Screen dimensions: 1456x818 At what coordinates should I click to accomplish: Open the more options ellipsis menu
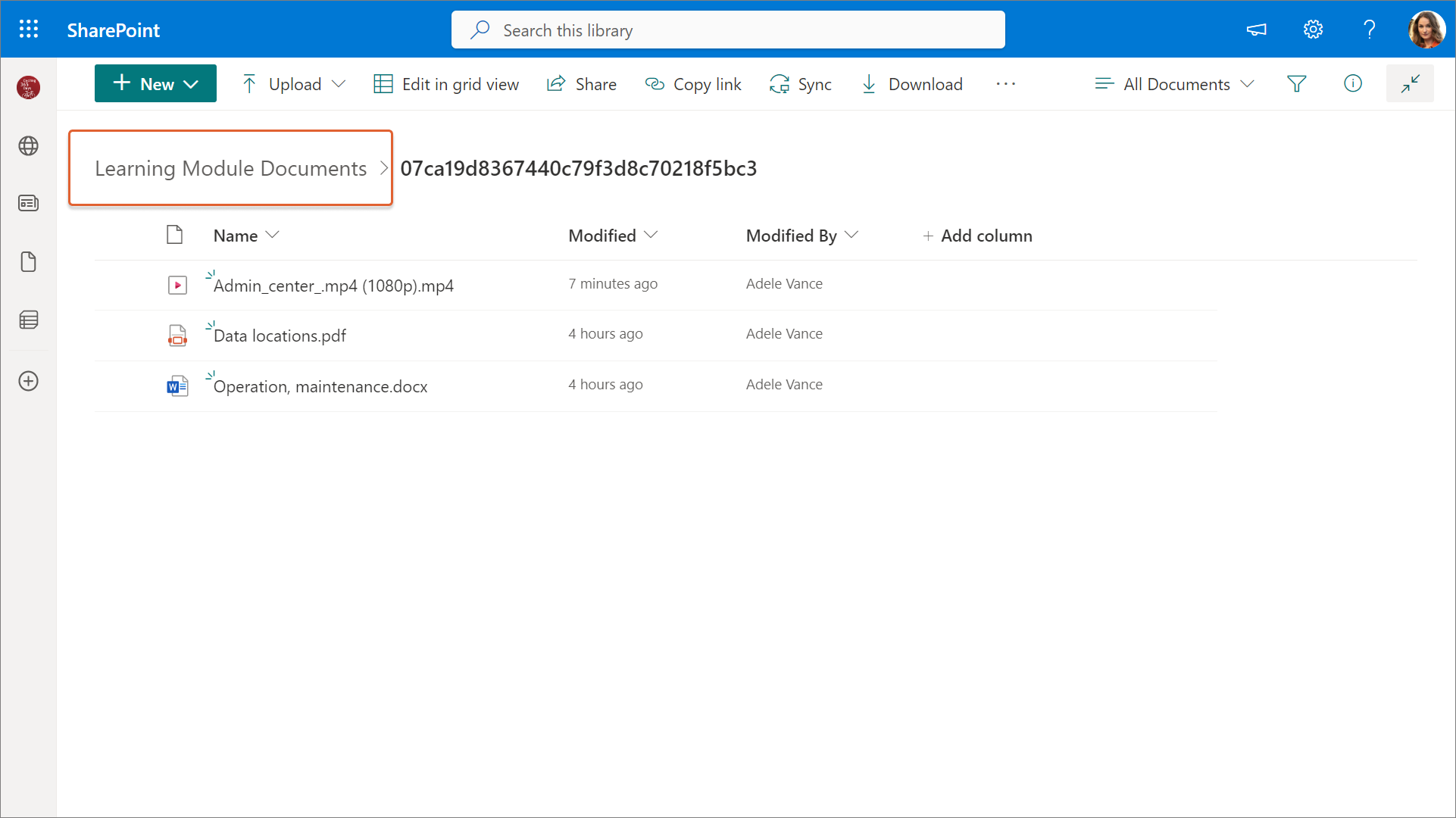tap(1005, 84)
